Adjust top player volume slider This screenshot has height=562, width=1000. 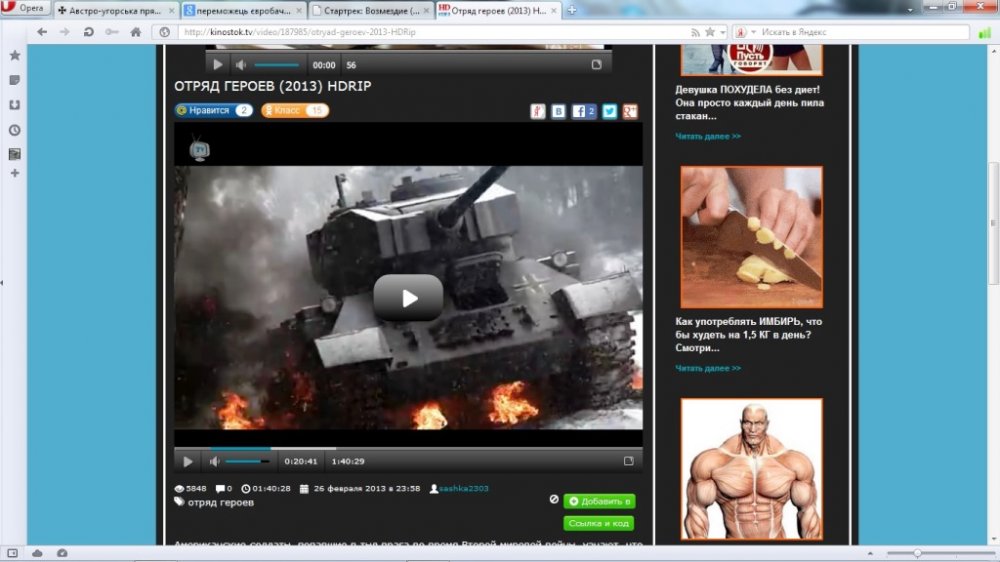pos(277,64)
